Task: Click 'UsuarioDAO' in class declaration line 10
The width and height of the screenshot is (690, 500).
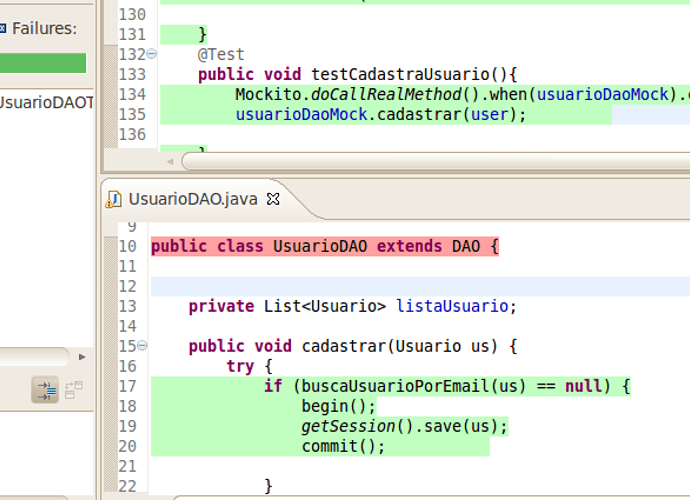Action: tap(320, 246)
